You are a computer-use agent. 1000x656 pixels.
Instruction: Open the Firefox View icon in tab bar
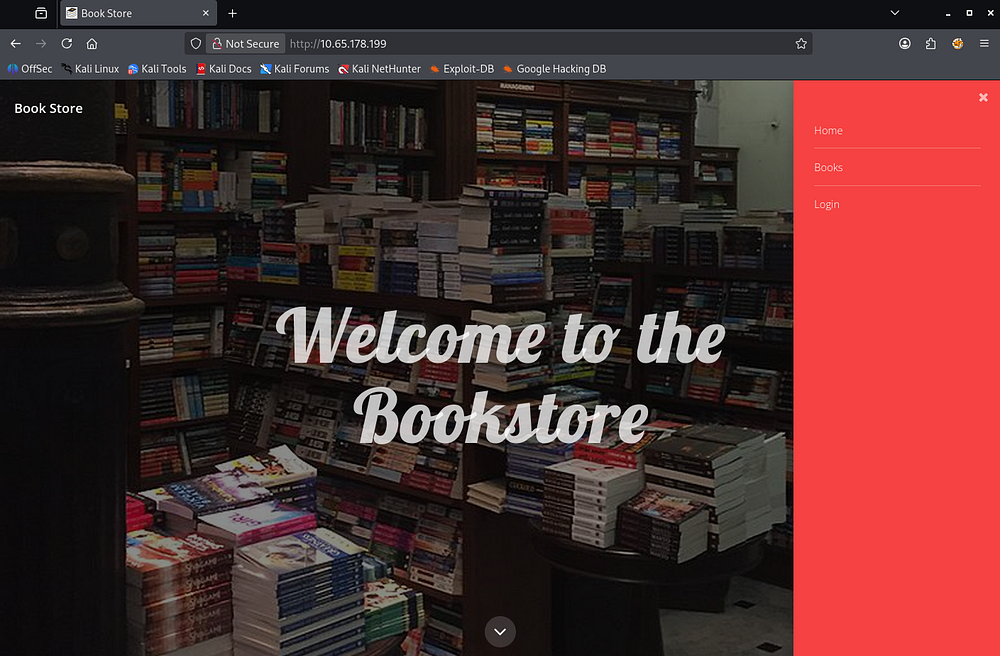click(41, 13)
